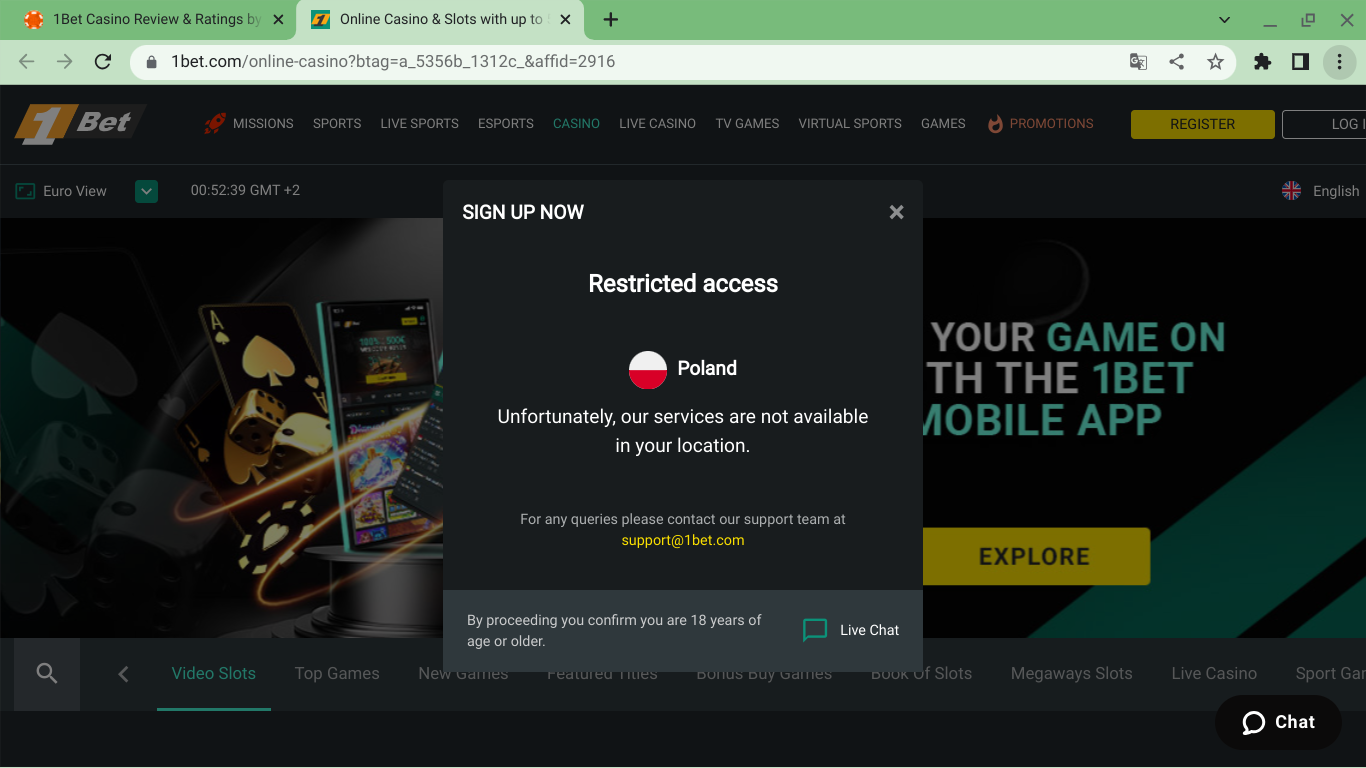Click the search magnifier icon
The image size is (1366, 768).
47,673
